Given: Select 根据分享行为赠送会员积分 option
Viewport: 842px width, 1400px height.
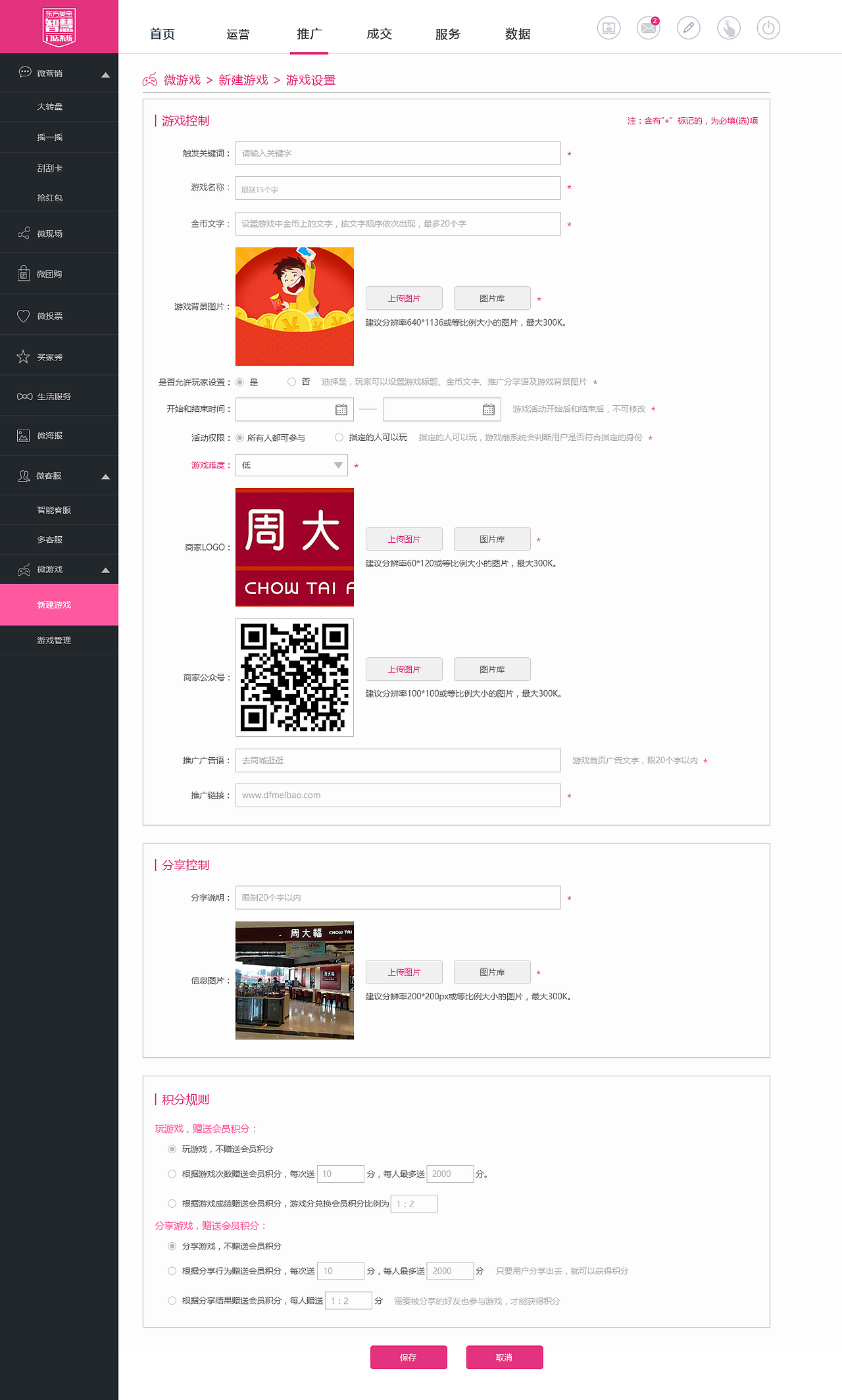Looking at the screenshot, I should tap(172, 1271).
